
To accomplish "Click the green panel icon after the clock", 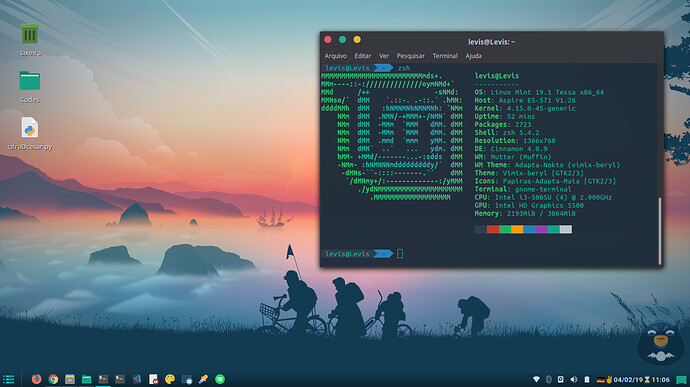I will coord(681,380).
